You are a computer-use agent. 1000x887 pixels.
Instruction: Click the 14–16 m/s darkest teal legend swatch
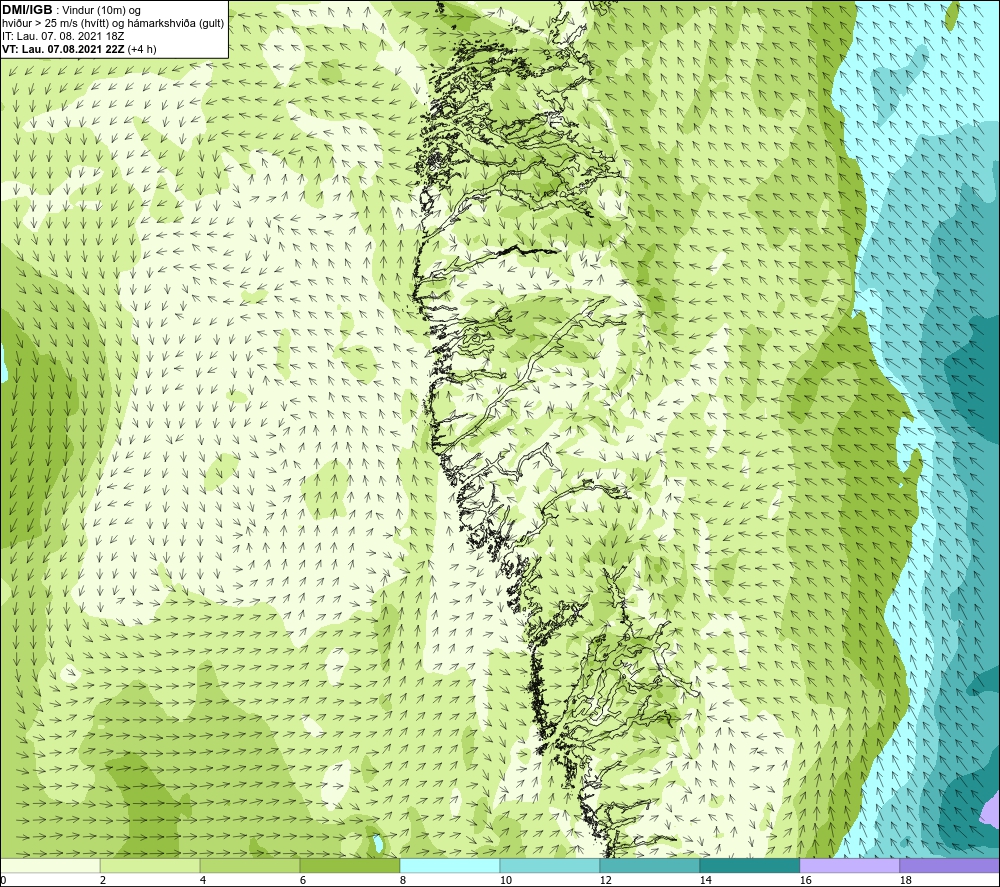click(749, 866)
